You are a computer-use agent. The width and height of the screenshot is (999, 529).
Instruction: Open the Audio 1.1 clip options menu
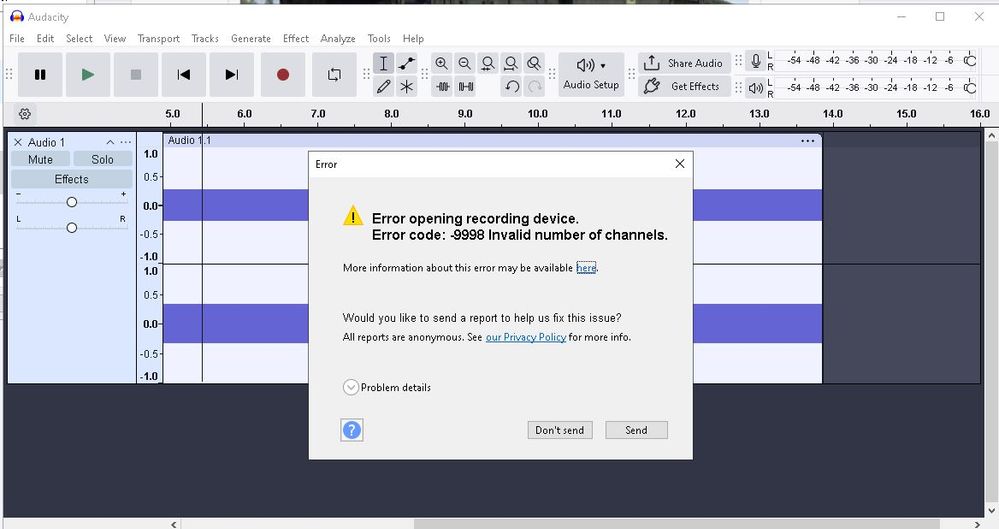(x=807, y=141)
